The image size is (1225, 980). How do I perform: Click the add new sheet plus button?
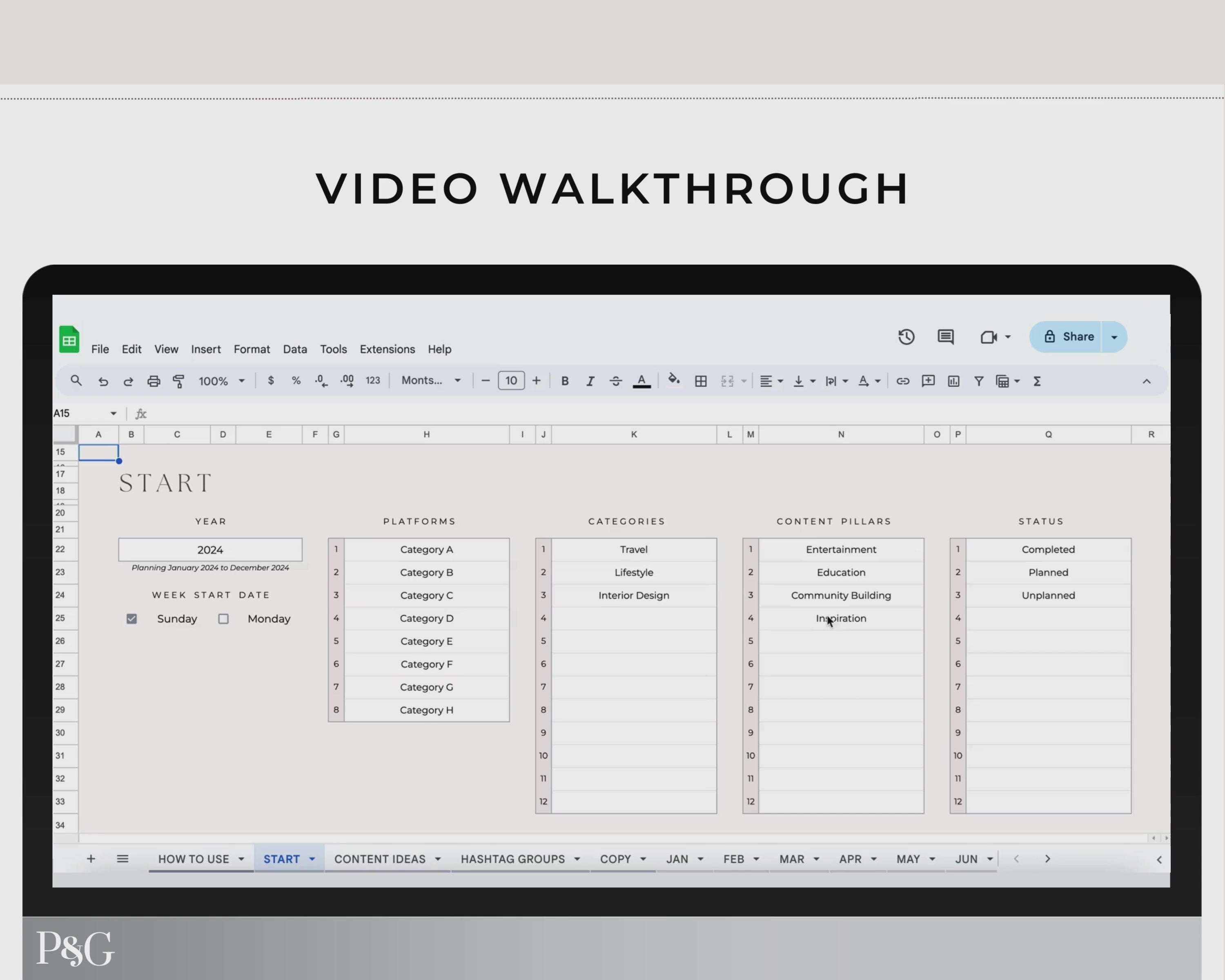click(91, 859)
